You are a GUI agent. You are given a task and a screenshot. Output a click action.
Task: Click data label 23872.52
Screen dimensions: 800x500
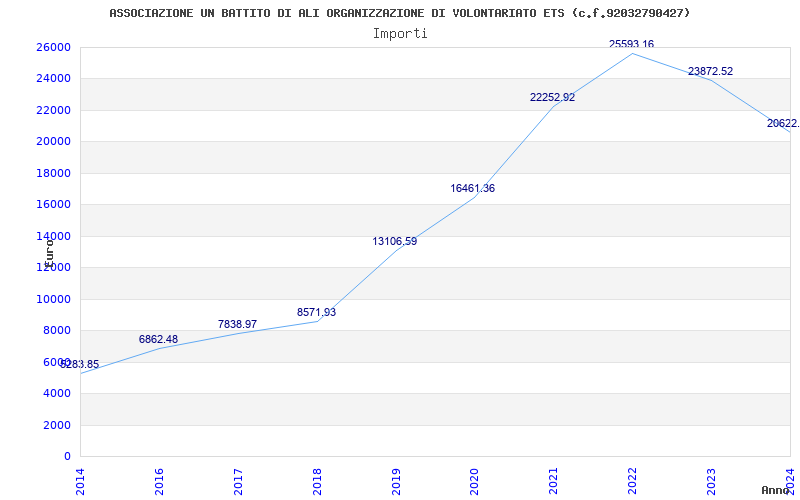point(710,71)
